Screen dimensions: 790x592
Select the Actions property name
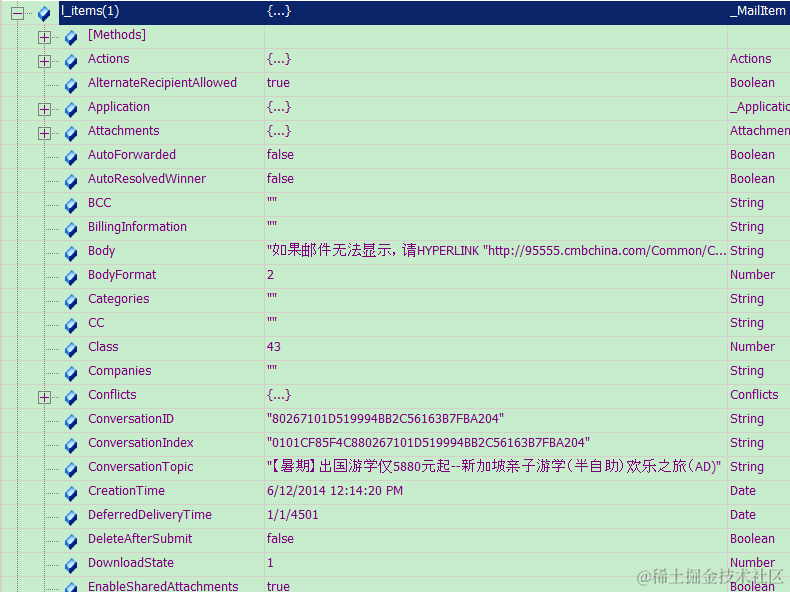[109, 59]
